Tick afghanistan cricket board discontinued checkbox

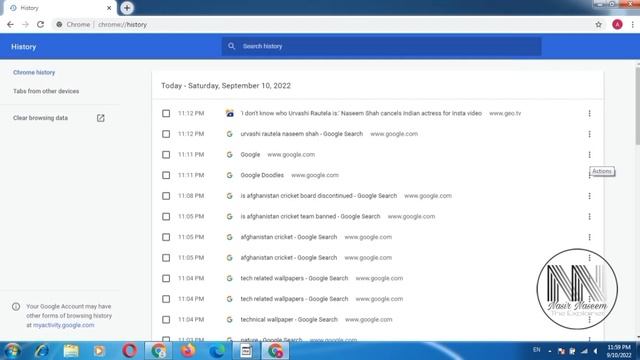166,196
